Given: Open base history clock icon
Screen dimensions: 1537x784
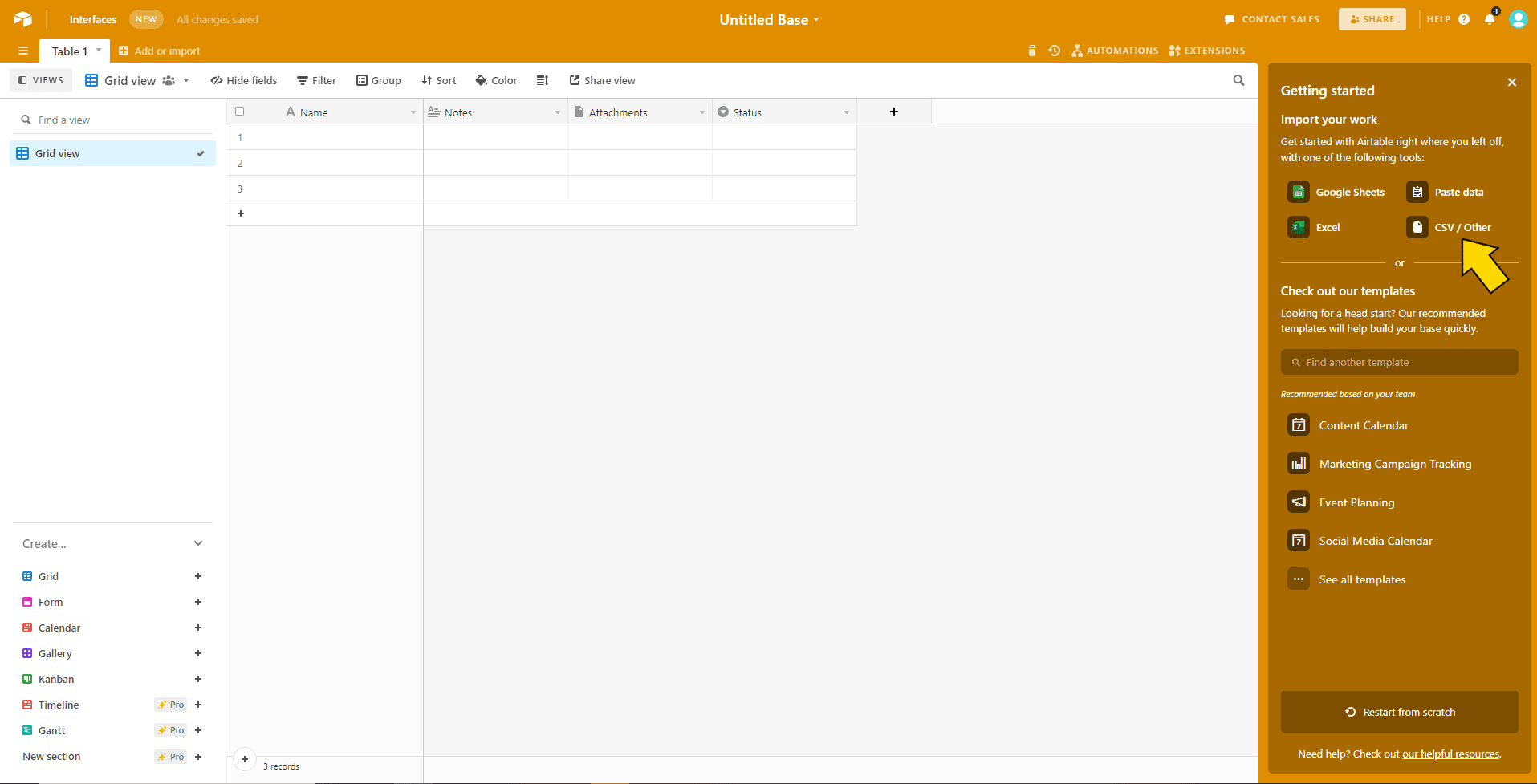Looking at the screenshot, I should pyautogui.click(x=1055, y=51).
